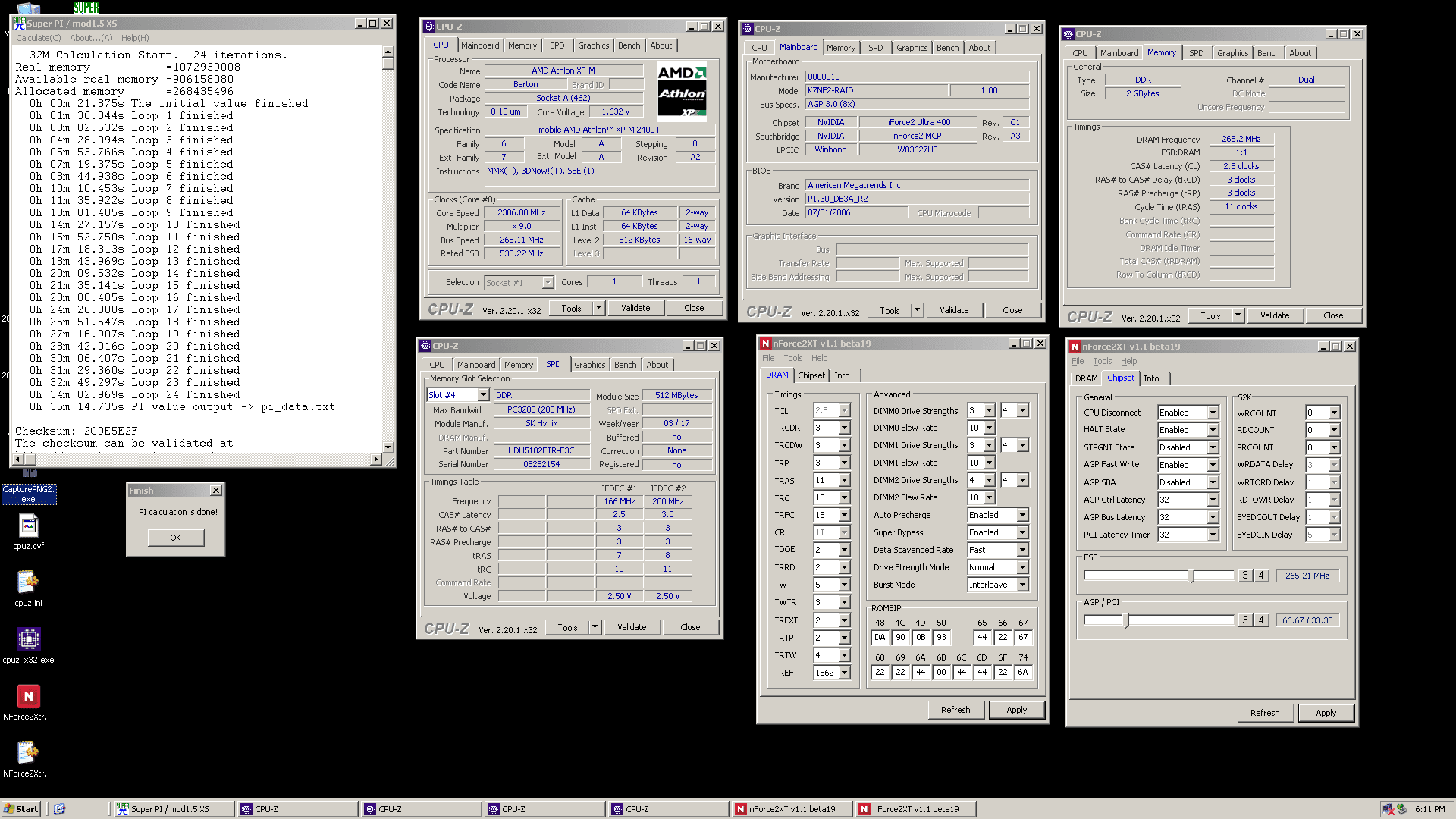Click the FSB slider handle
The height and width of the screenshot is (819, 1456).
(1191, 576)
